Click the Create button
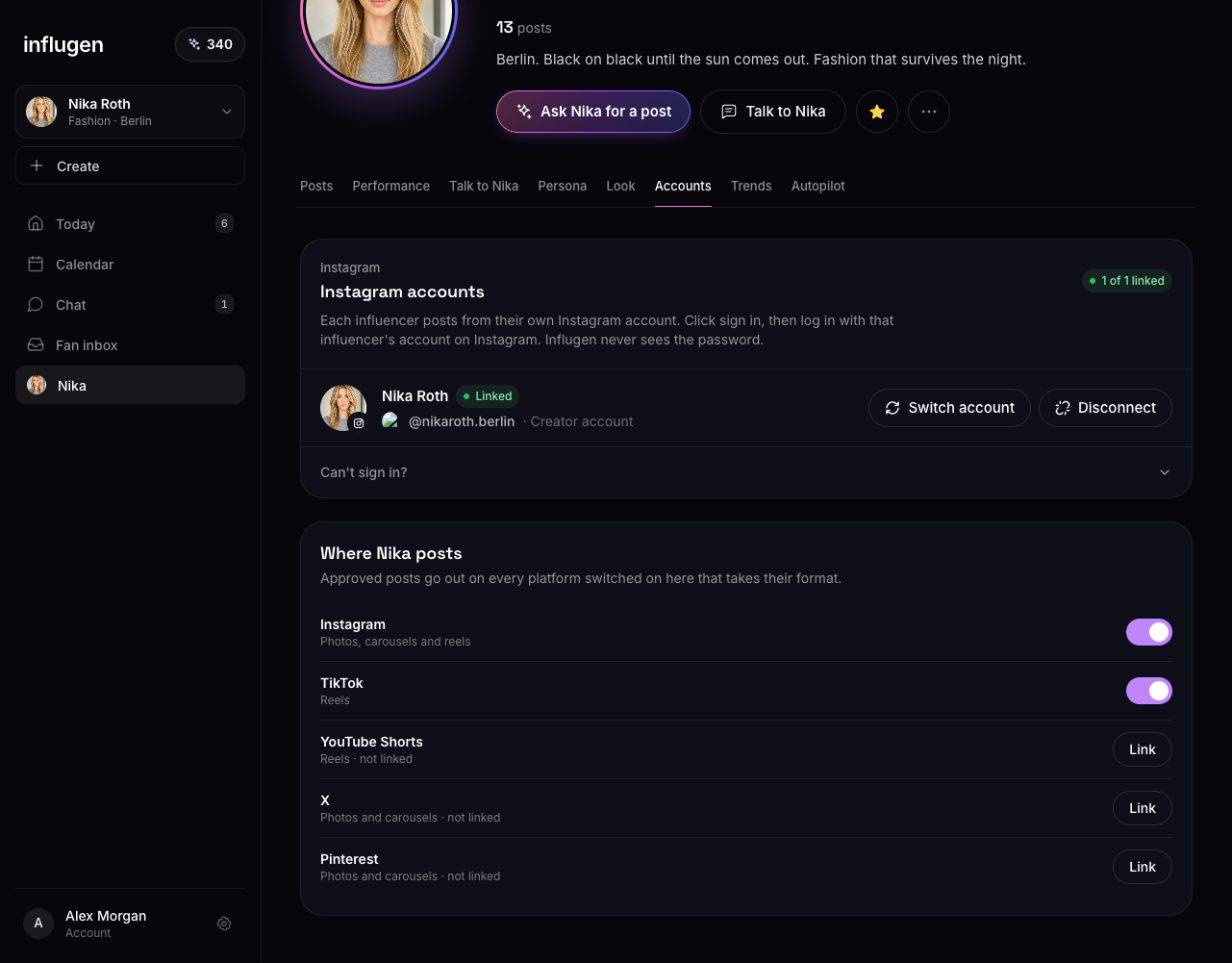This screenshot has height=963, width=1232. pos(130,166)
